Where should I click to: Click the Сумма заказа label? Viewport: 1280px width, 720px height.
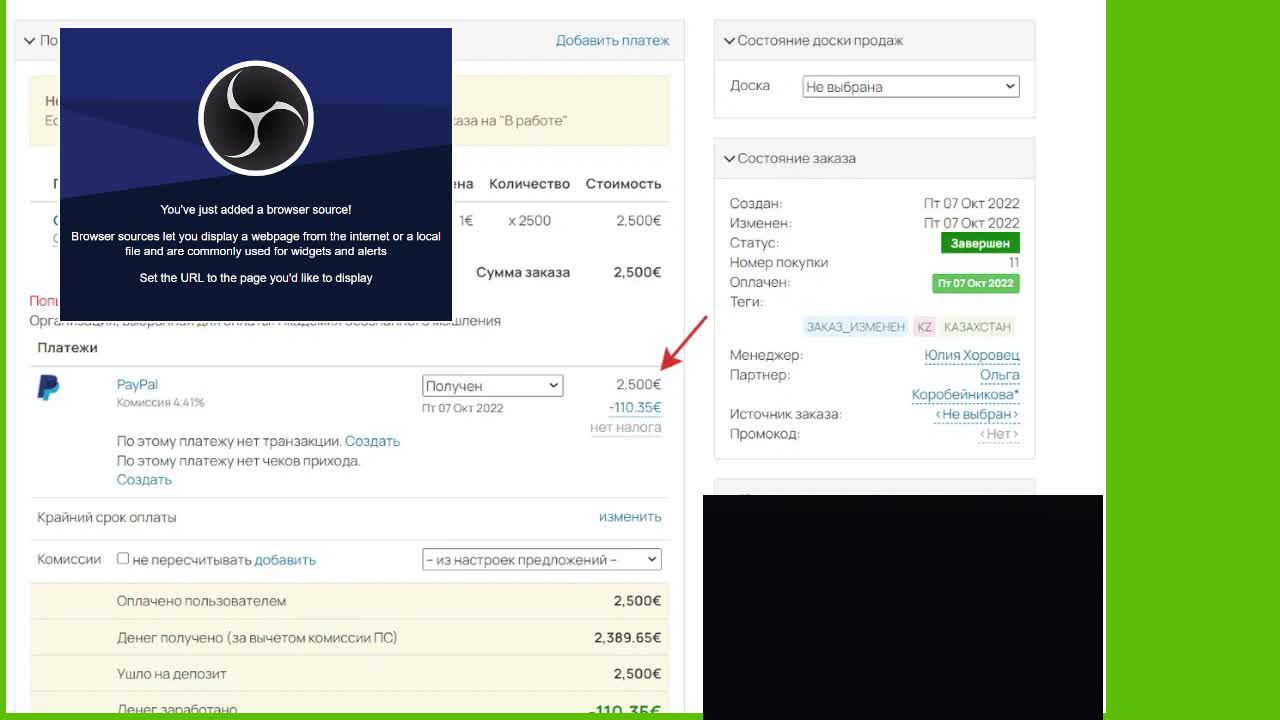click(x=523, y=272)
